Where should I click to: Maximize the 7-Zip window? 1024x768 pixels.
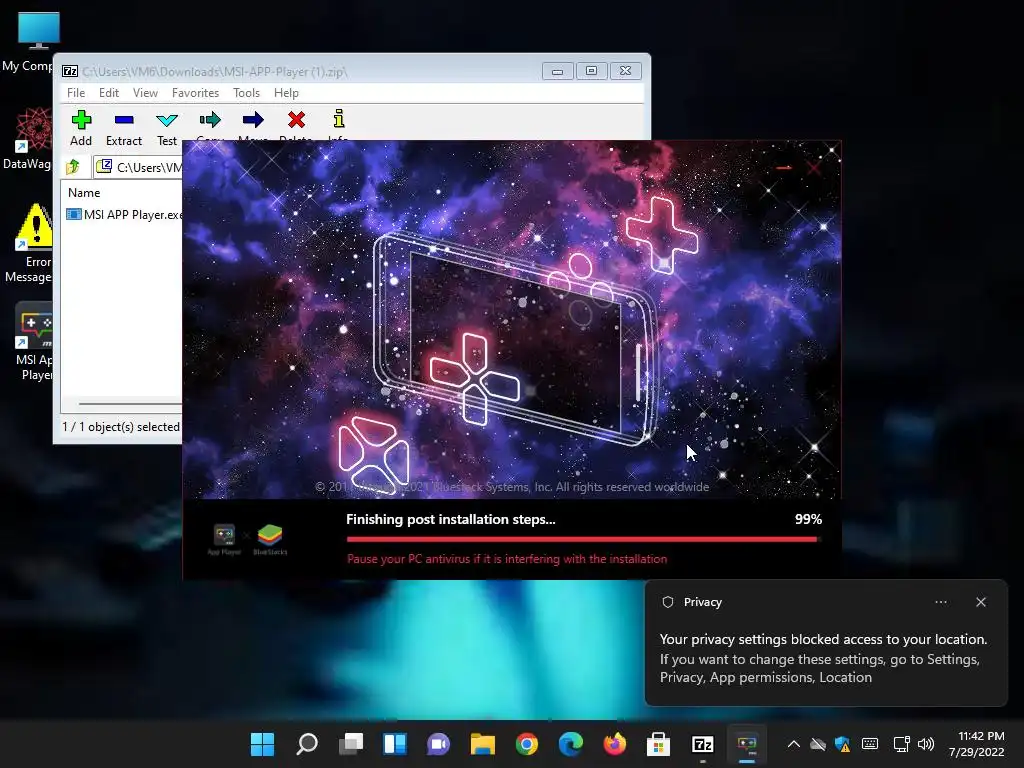[591, 71]
